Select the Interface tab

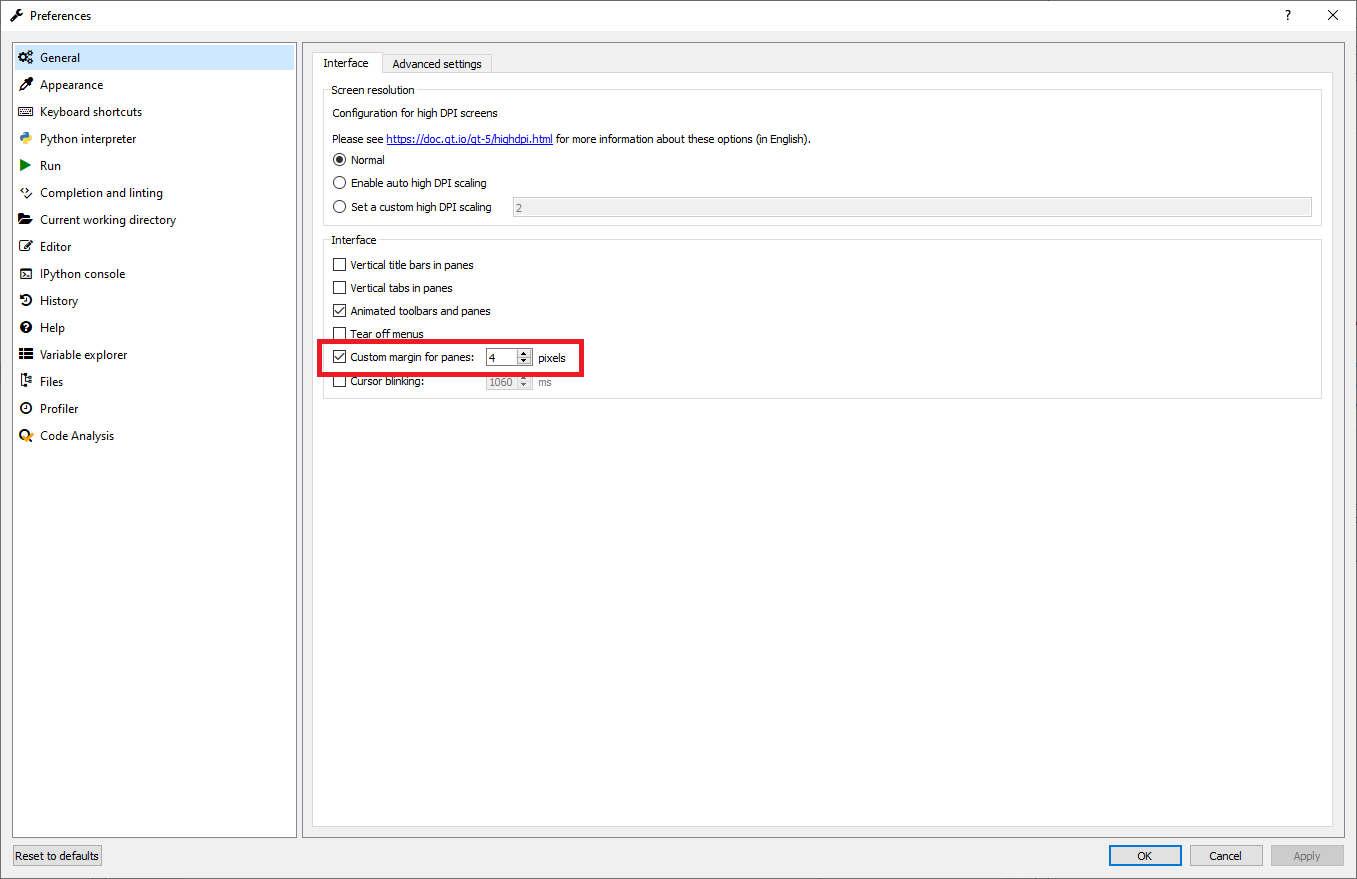tap(346, 63)
